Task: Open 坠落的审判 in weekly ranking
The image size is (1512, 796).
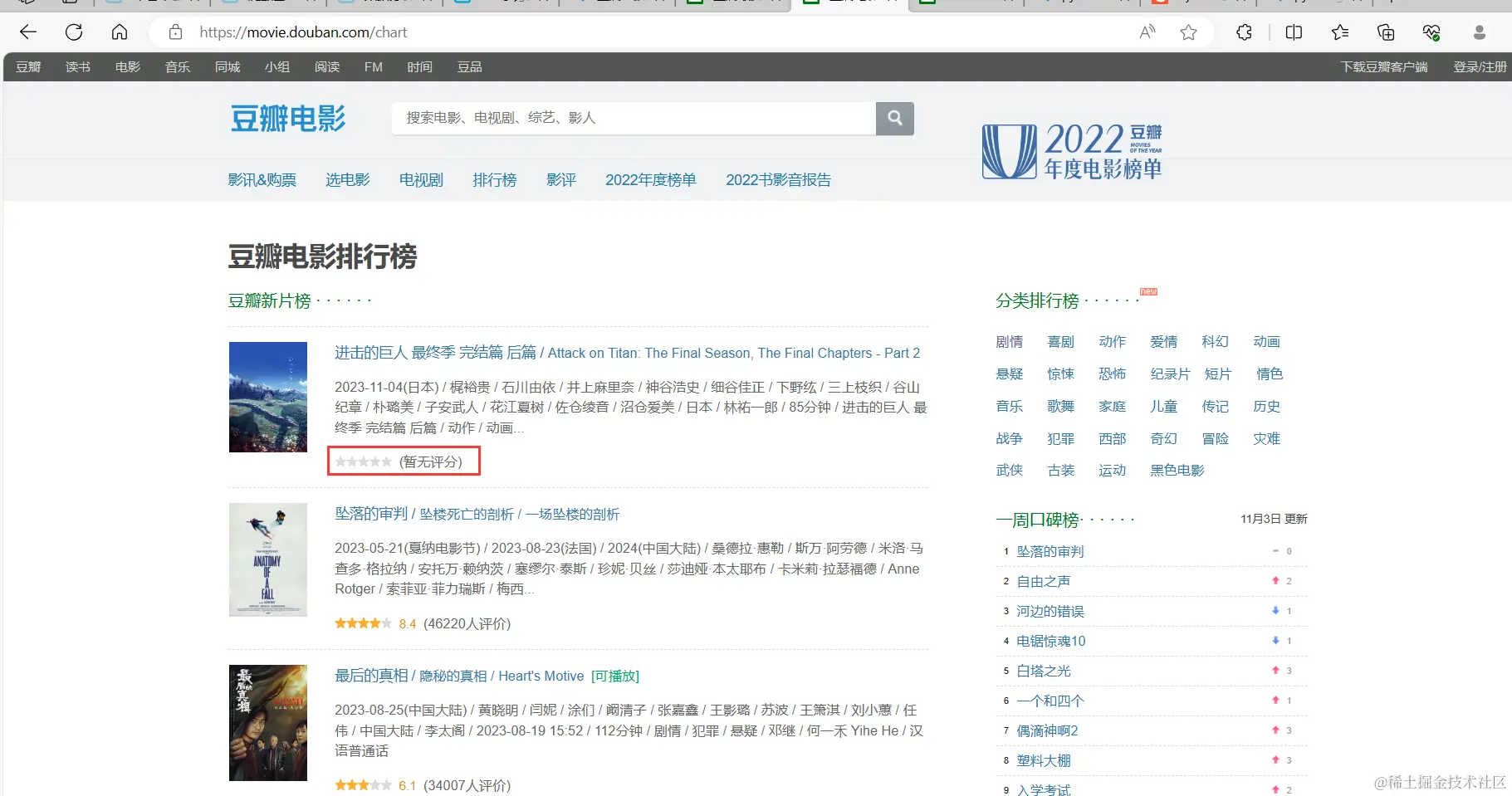Action: (x=1050, y=552)
